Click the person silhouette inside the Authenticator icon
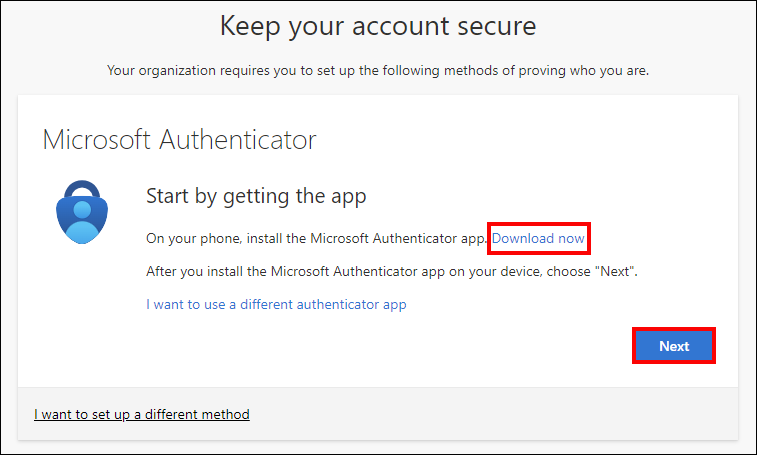The width and height of the screenshot is (757, 455). (82, 222)
